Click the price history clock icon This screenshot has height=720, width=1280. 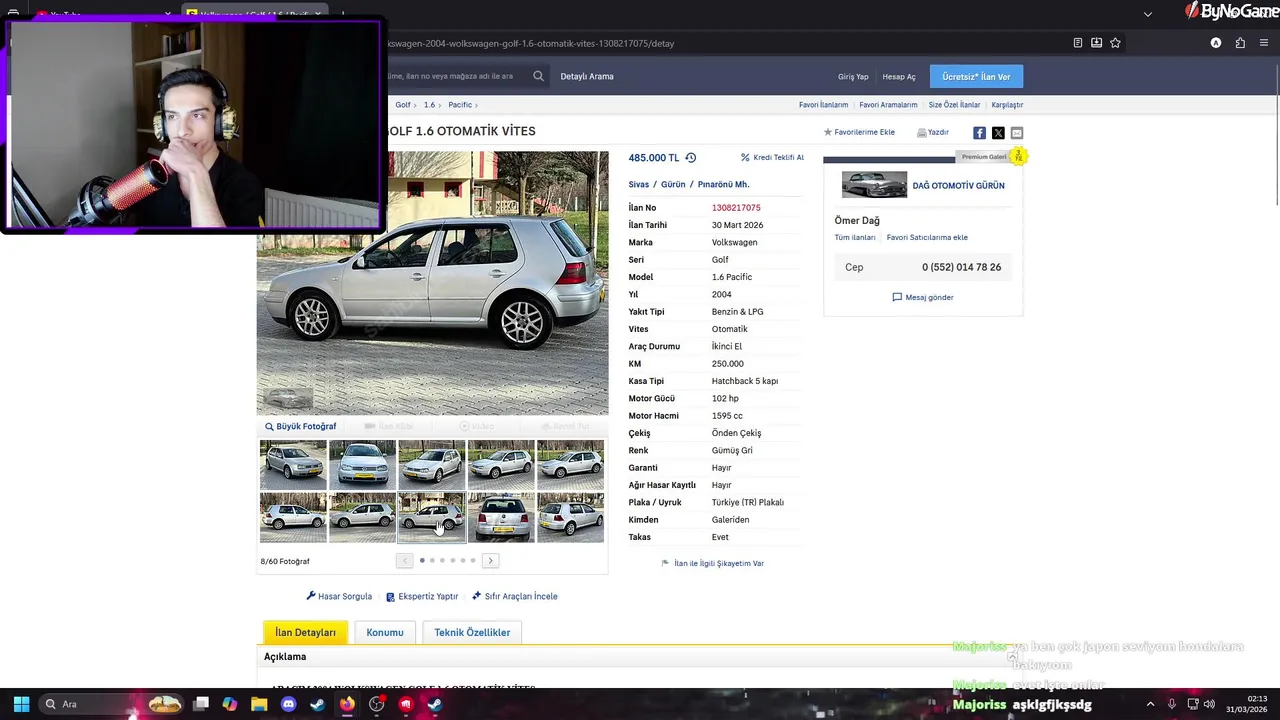point(690,158)
